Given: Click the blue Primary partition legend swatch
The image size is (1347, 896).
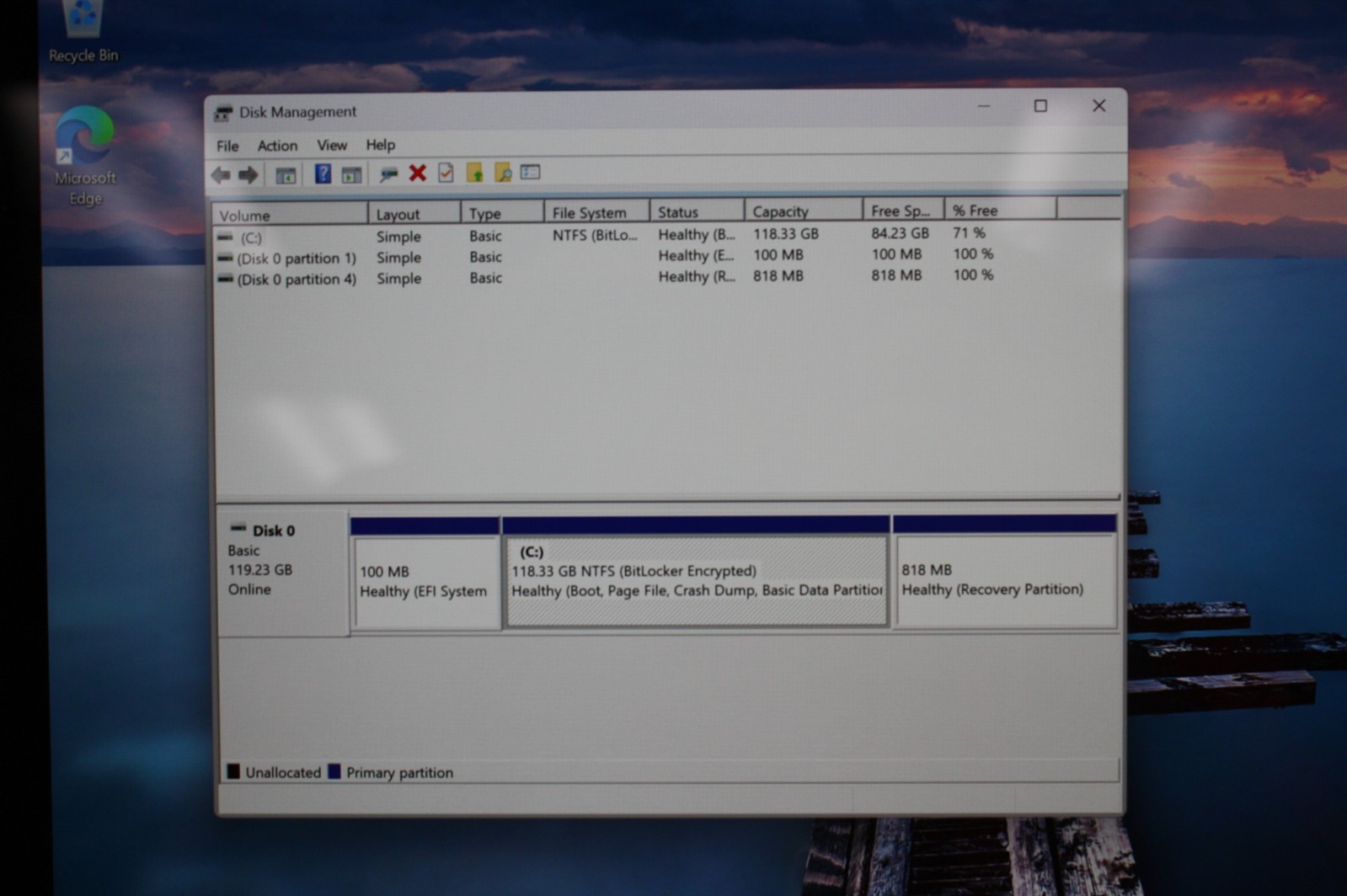Looking at the screenshot, I should click(334, 771).
